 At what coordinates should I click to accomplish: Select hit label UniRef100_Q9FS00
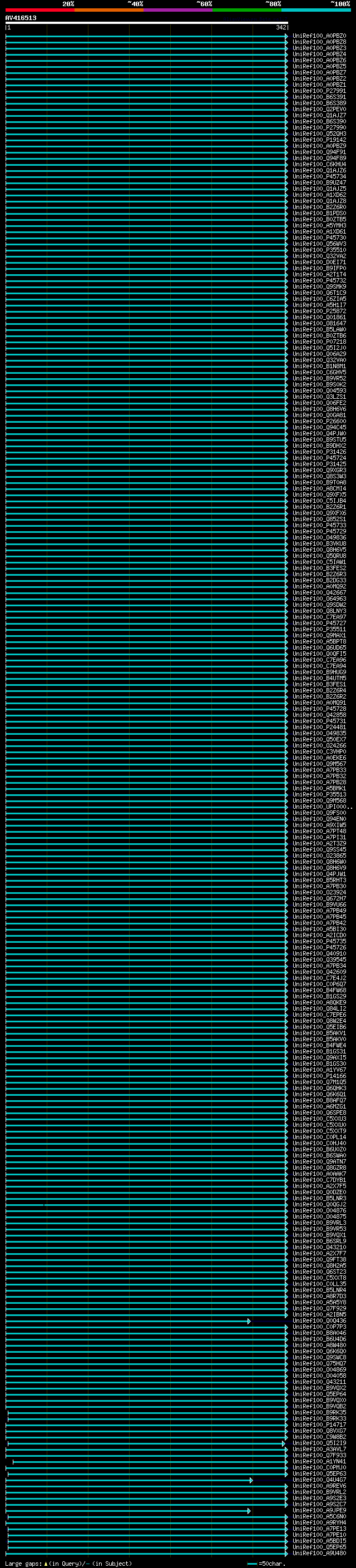click(319, 813)
